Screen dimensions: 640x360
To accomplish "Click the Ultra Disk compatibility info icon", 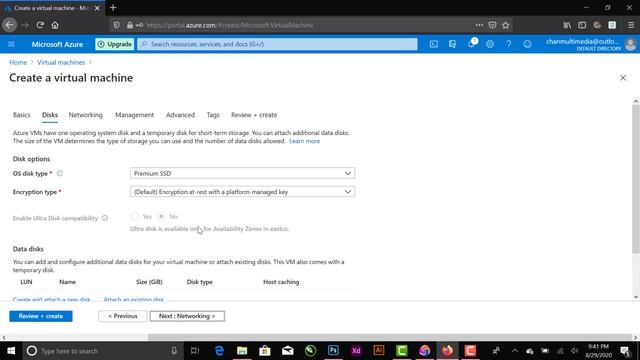I will [x=105, y=218].
